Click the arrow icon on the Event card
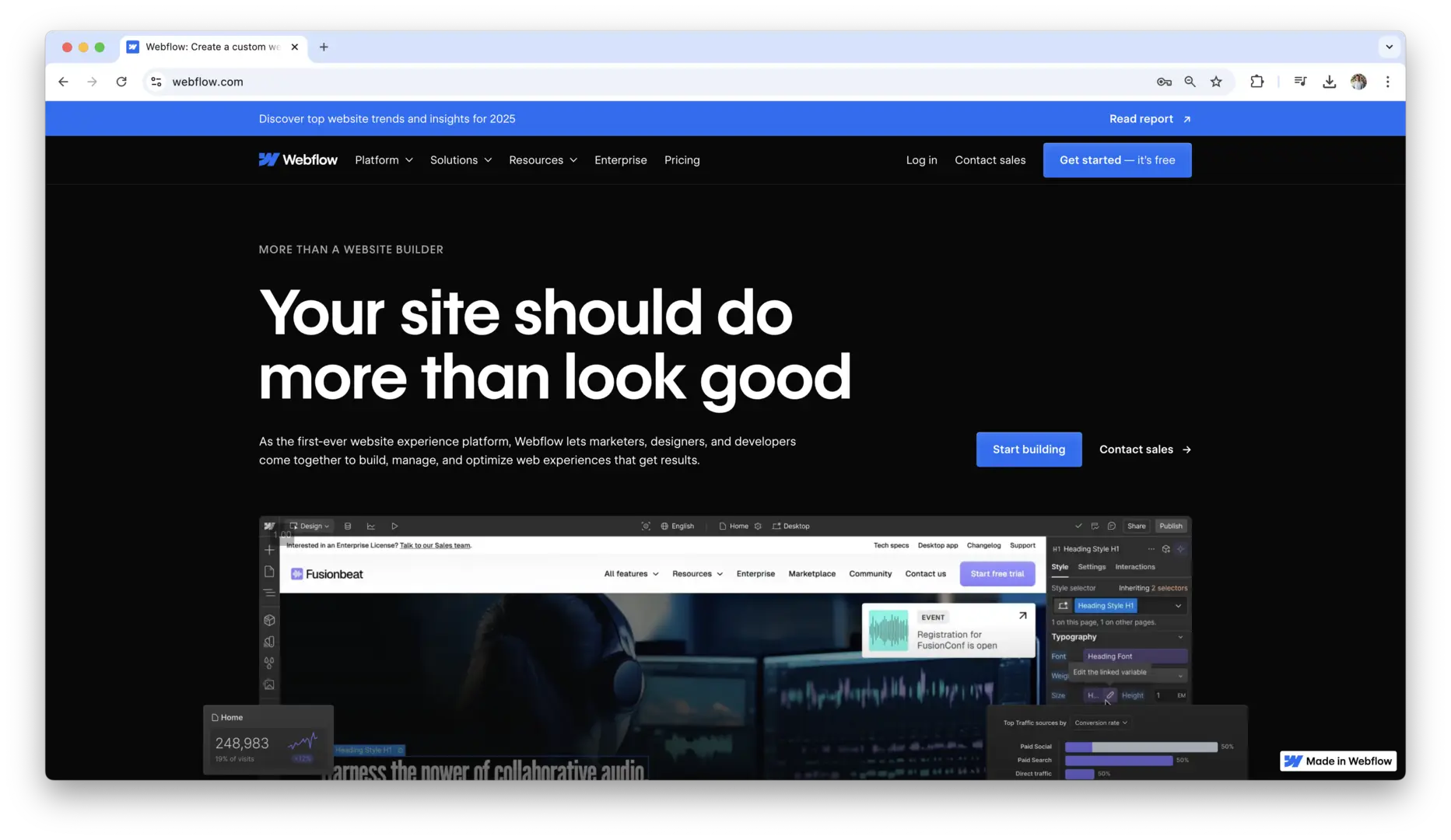 pyautogui.click(x=1022, y=616)
